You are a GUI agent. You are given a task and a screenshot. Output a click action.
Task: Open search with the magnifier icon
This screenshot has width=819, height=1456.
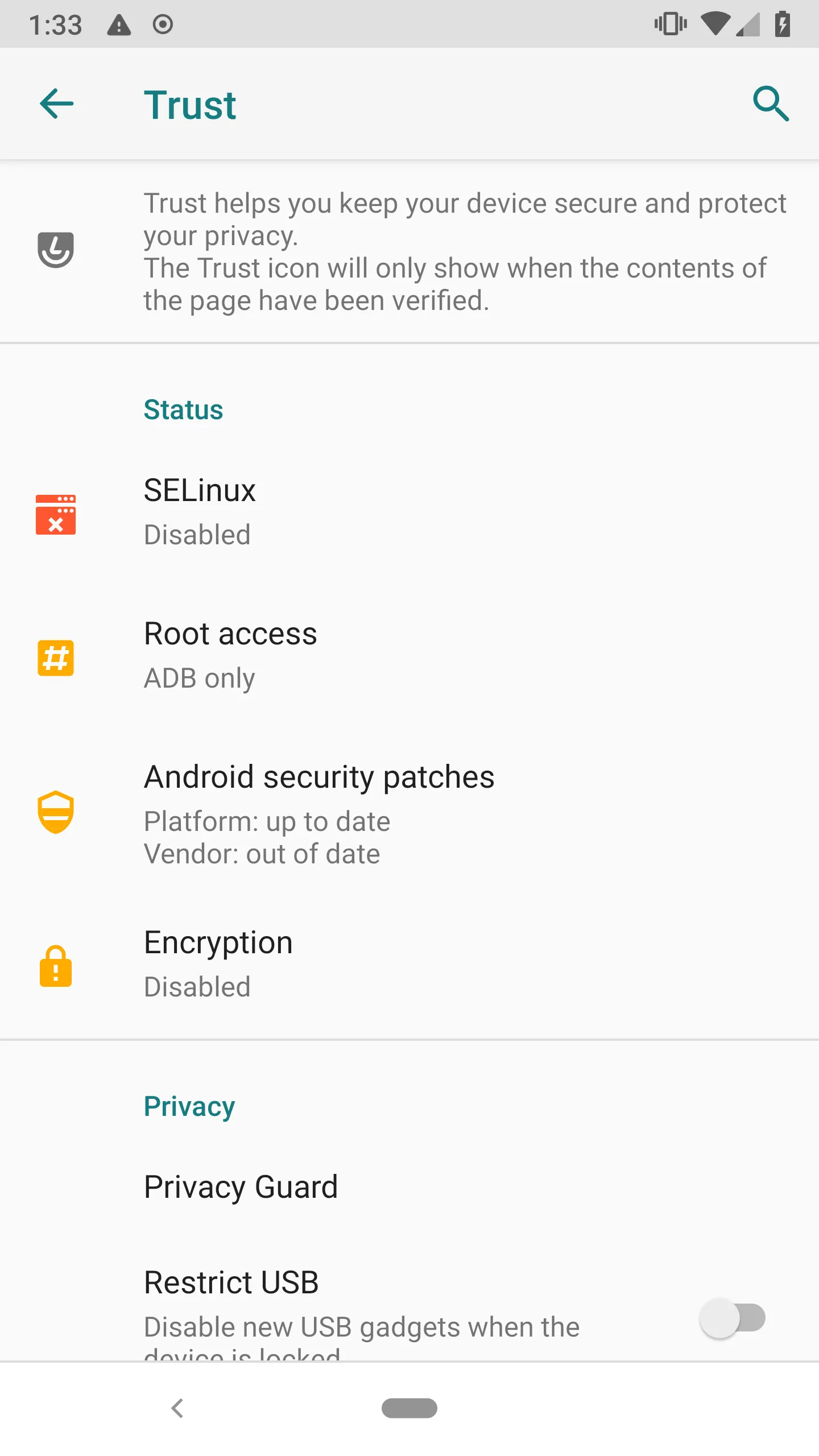[771, 104]
